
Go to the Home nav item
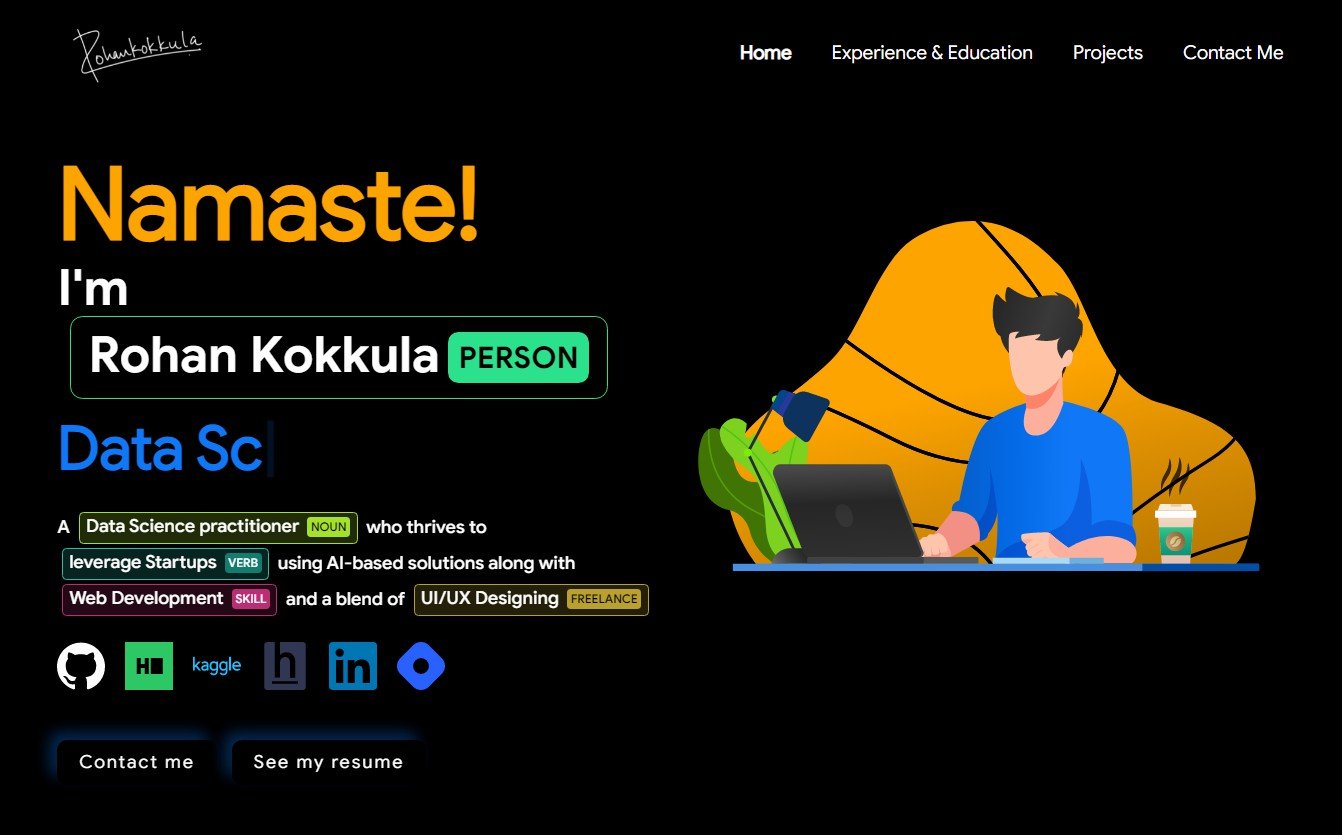click(765, 53)
